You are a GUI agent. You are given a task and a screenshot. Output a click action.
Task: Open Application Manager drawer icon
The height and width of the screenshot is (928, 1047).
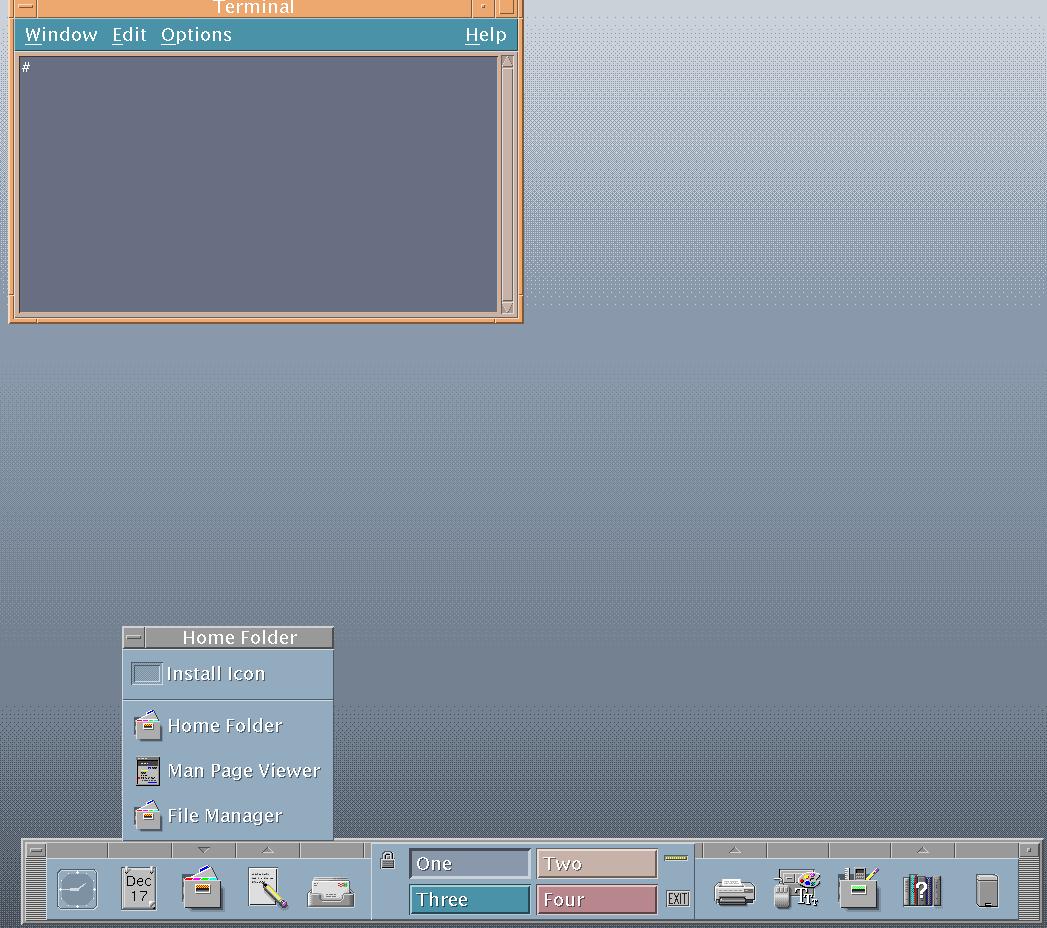(x=858, y=888)
